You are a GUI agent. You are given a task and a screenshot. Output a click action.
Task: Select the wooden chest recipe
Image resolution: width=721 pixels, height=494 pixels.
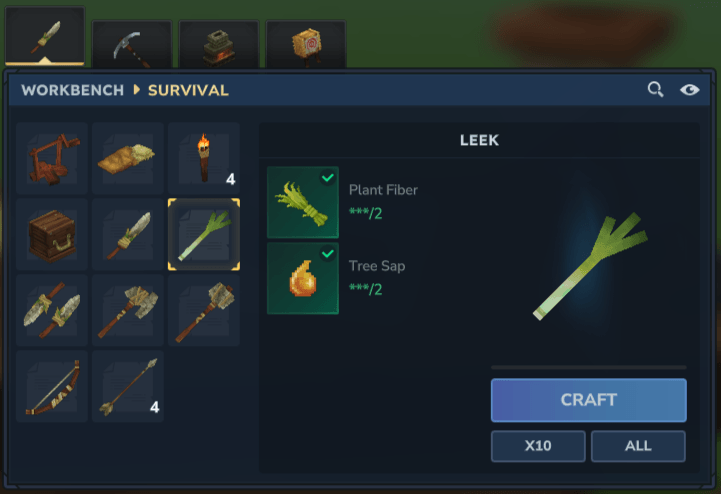pyautogui.click(x=52, y=234)
